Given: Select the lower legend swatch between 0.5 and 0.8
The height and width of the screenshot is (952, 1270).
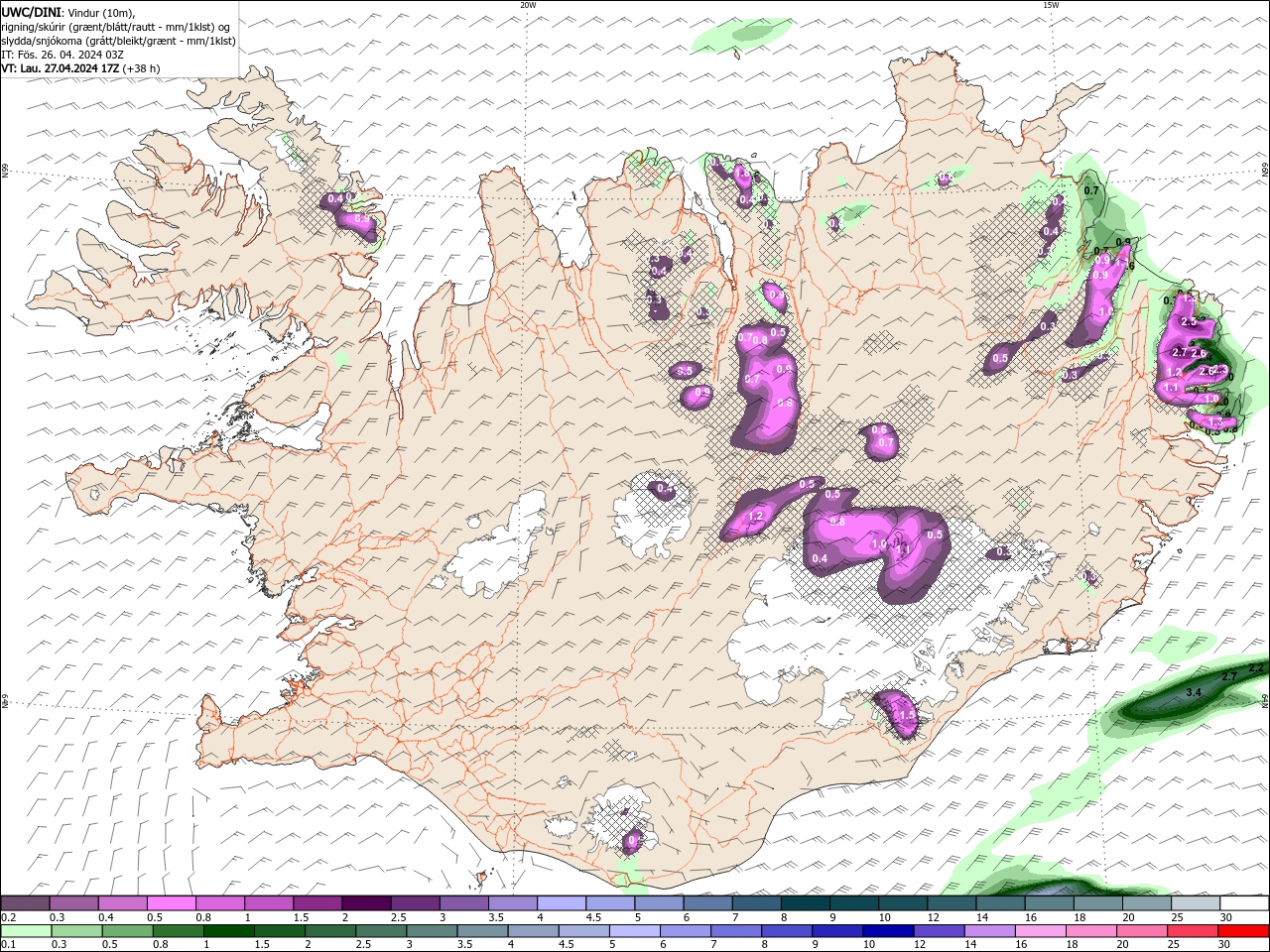Looking at the screenshot, I should (x=127, y=931).
